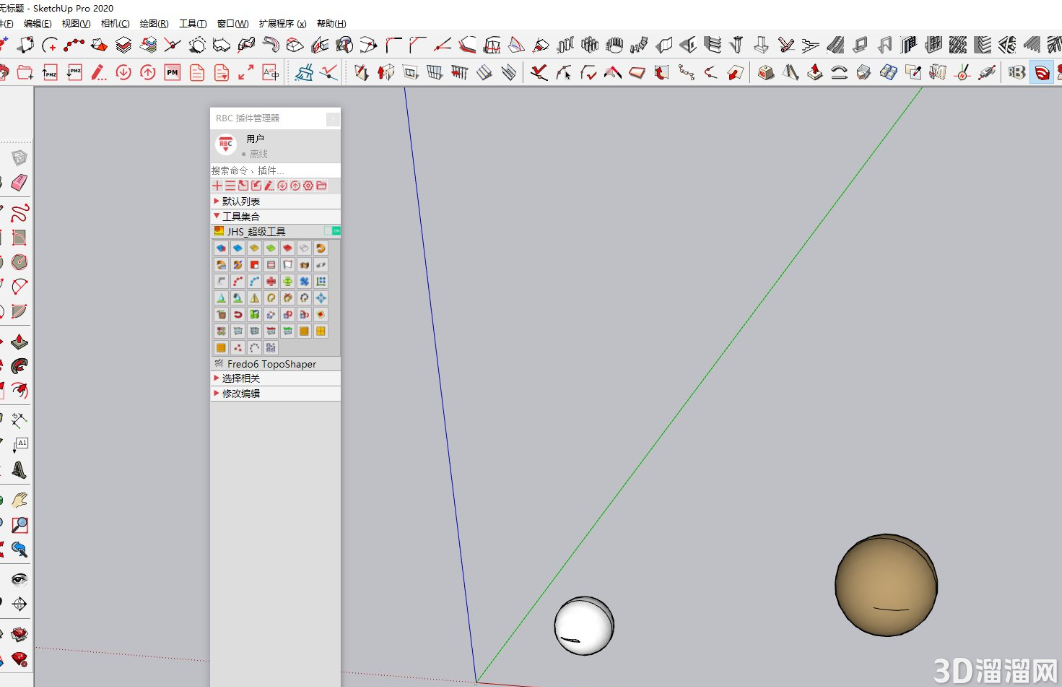Screen dimensions: 1062x687
Task: Click the red magnet-shaped icon in JHS grid
Action: (x=238, y=314)
